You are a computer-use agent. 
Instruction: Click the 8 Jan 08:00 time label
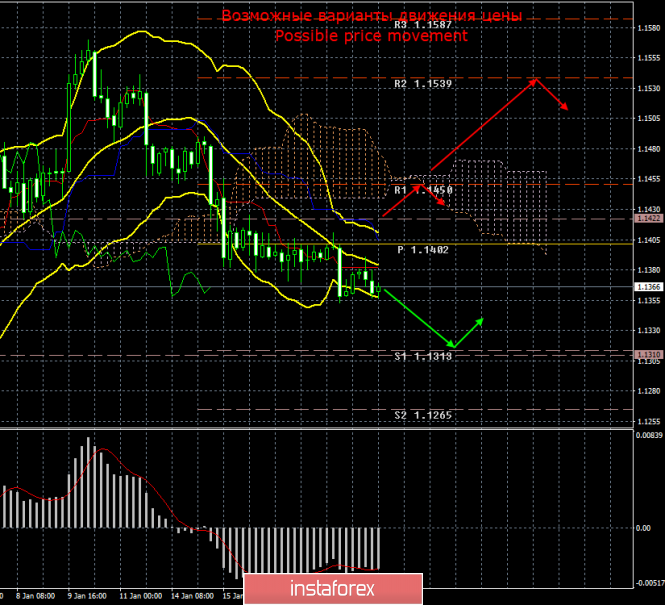[x=35, y=596]
